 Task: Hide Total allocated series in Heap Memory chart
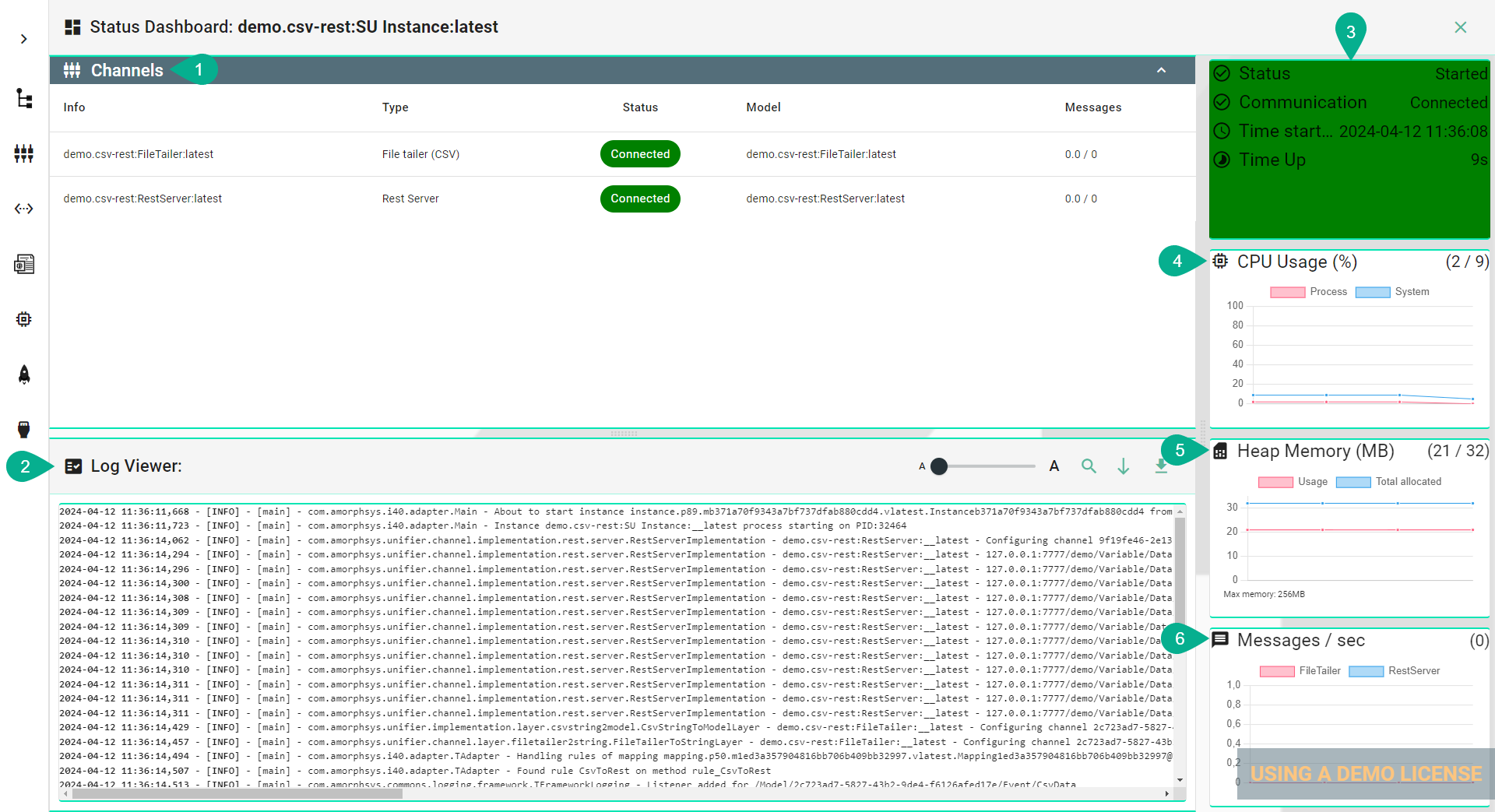click(1388, 482)
